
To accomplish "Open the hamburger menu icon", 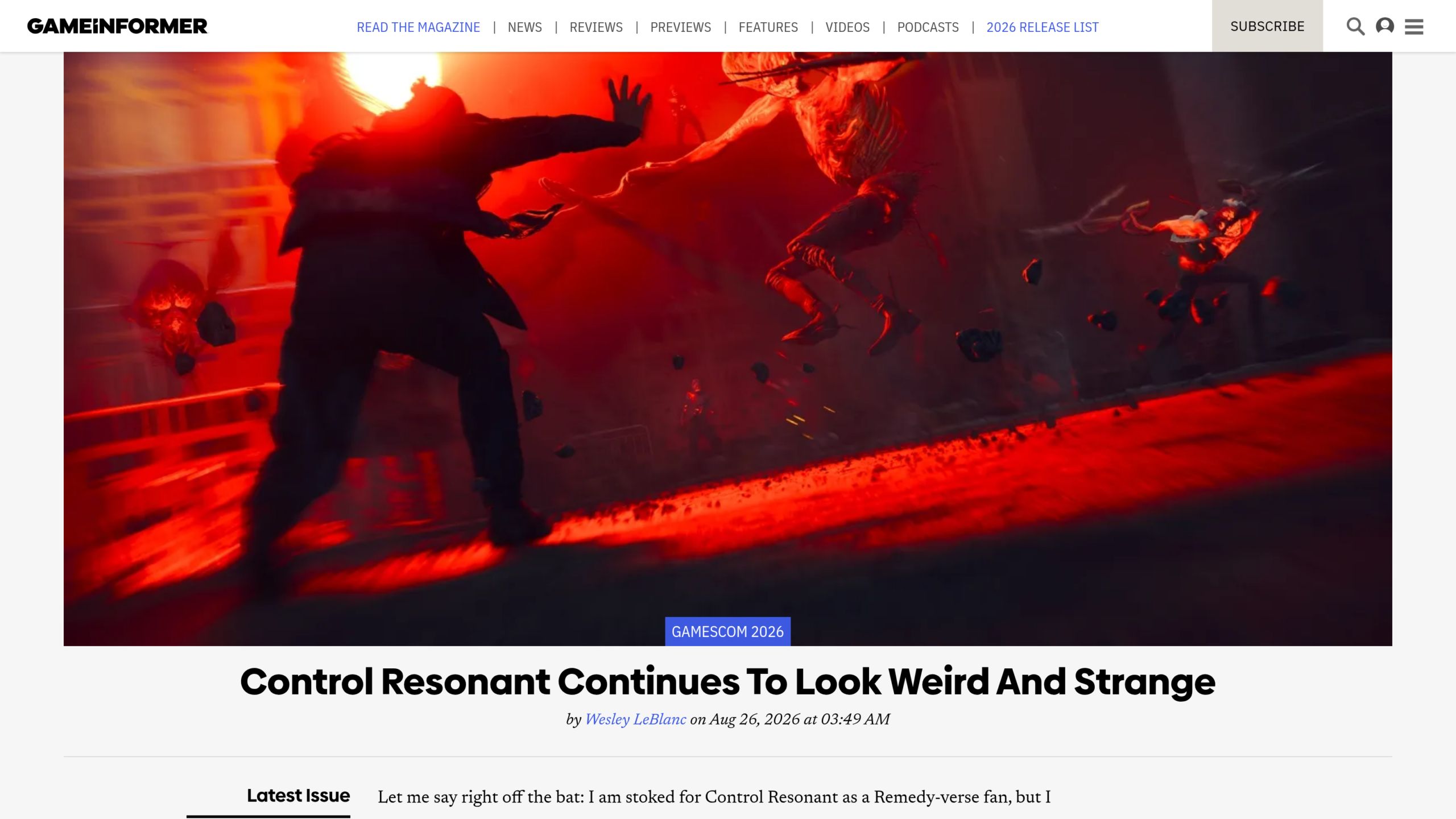I will [1414, 27].
